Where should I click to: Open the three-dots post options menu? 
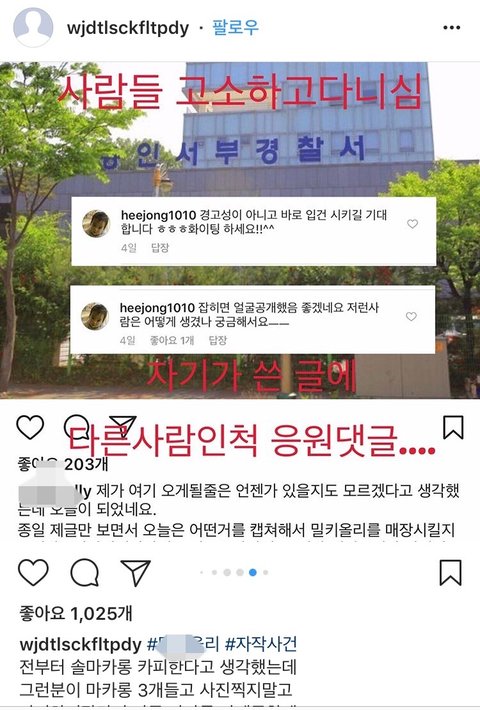coord(451,28)
